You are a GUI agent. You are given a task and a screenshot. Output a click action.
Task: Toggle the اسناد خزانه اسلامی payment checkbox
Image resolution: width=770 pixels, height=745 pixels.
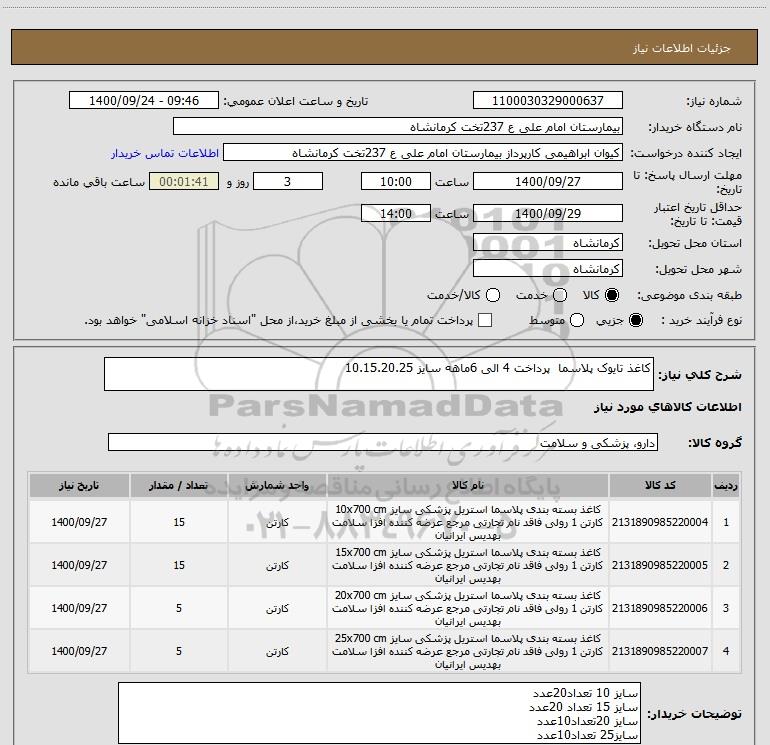tap(485, 320)
